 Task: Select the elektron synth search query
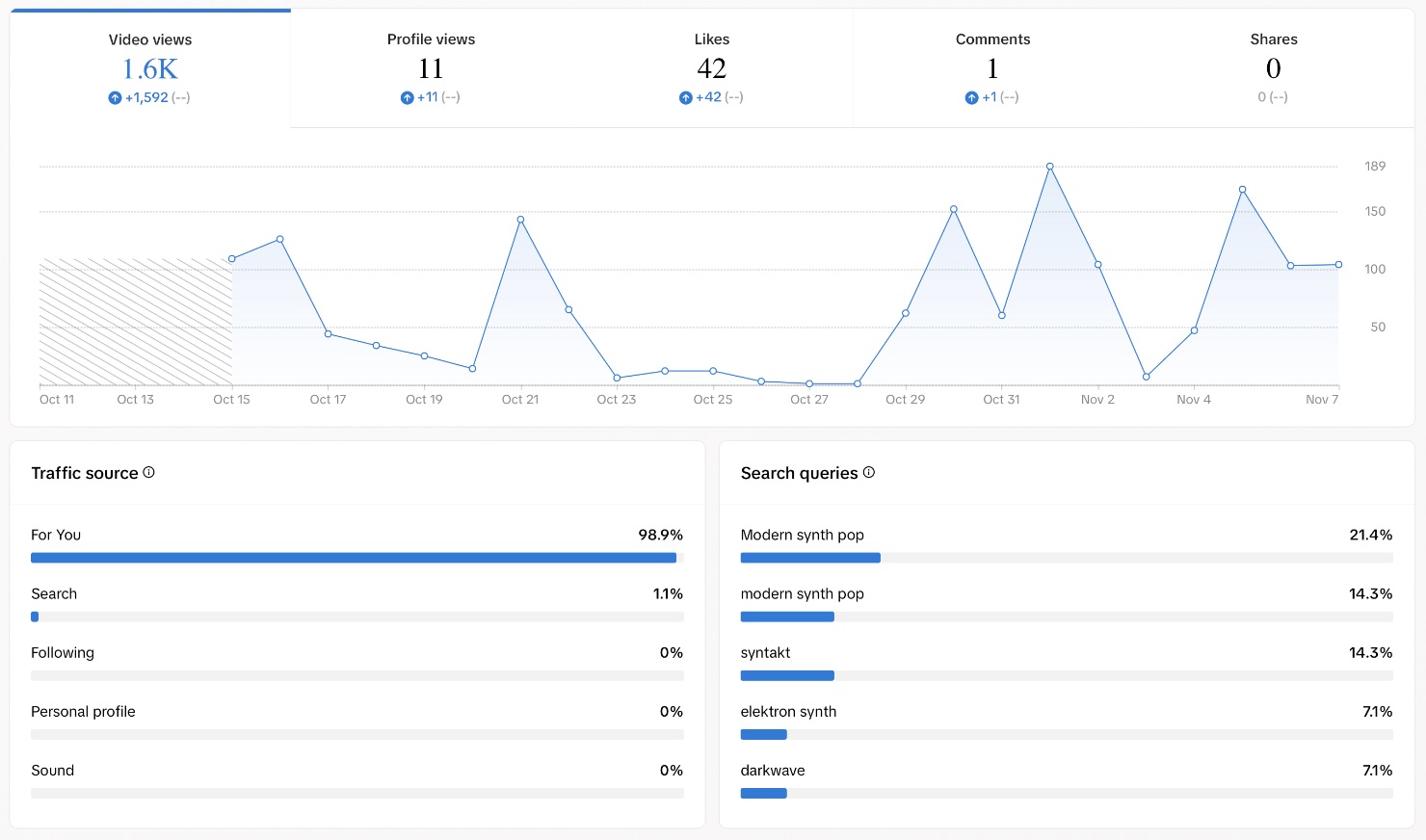788,711
